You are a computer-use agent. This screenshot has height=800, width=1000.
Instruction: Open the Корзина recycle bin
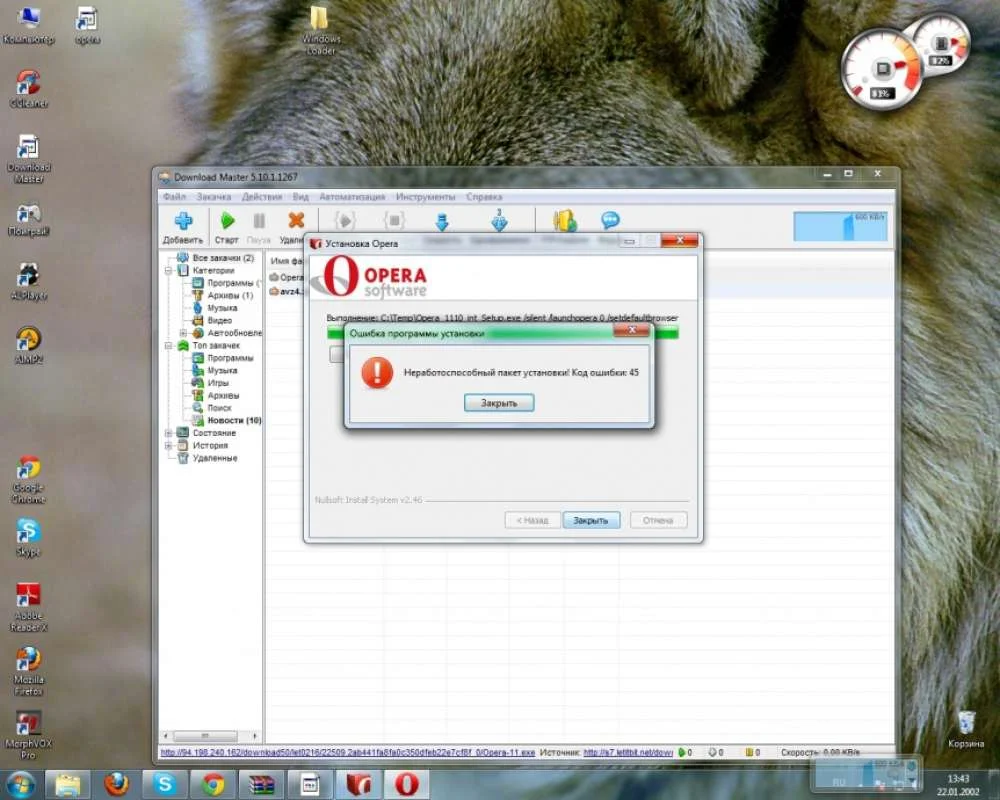[x=966, y=729]
